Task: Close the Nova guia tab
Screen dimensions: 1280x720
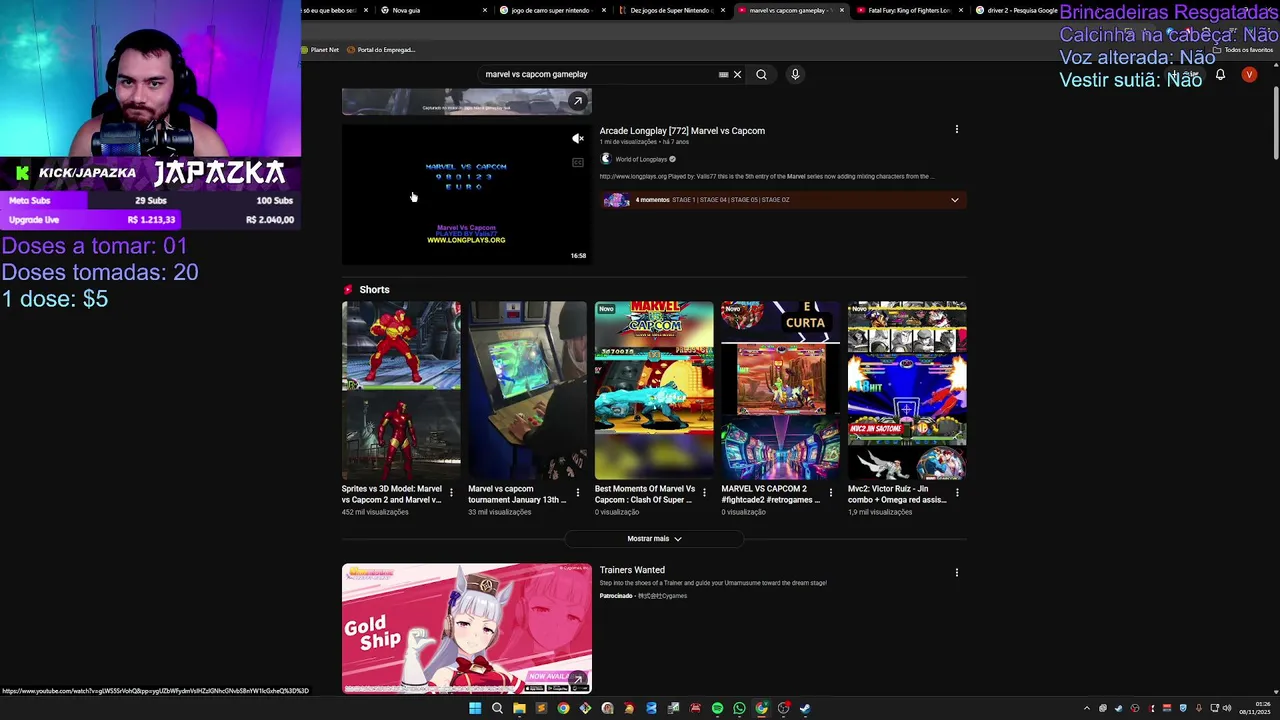Action: tap(484, 10)
